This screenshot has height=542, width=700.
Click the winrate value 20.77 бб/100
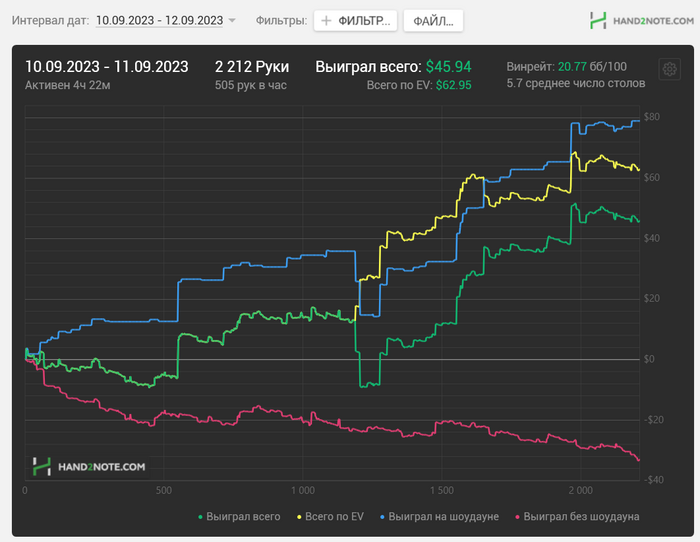pos(592,67)
